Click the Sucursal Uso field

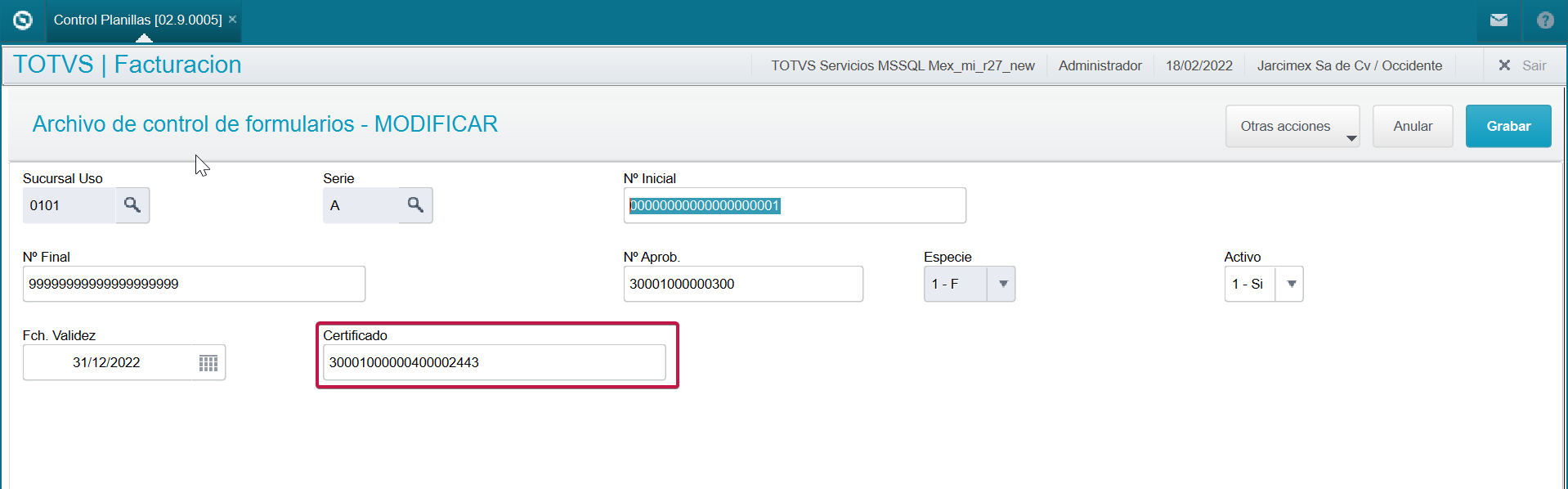[69, 205]
